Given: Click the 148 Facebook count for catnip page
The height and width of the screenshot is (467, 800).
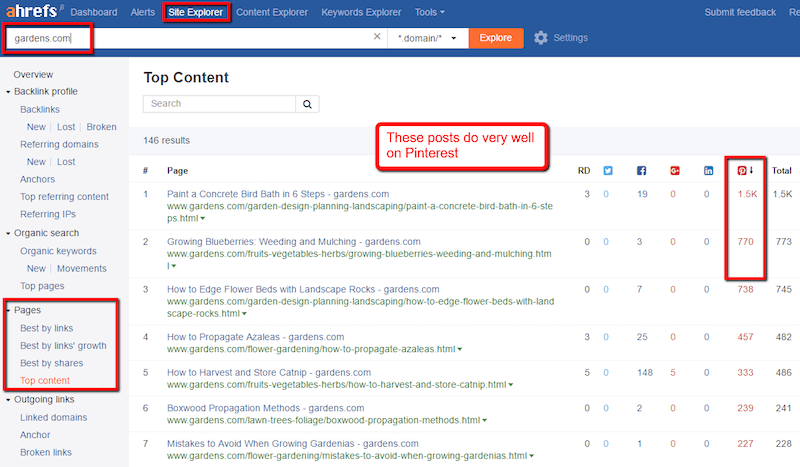Looking at the screenshot, I should click(x=645, y=373).
